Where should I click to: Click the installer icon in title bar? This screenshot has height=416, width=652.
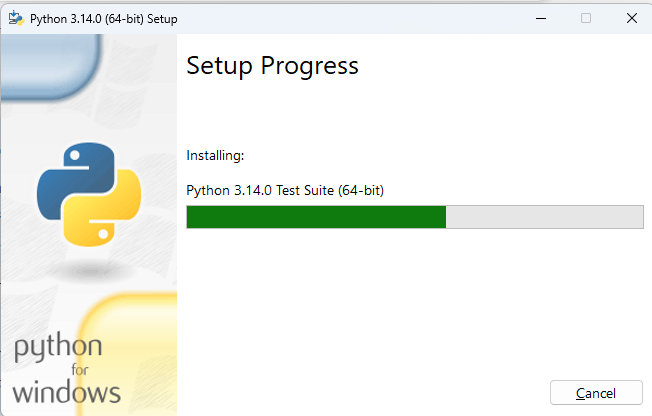[x=16, y=18]
